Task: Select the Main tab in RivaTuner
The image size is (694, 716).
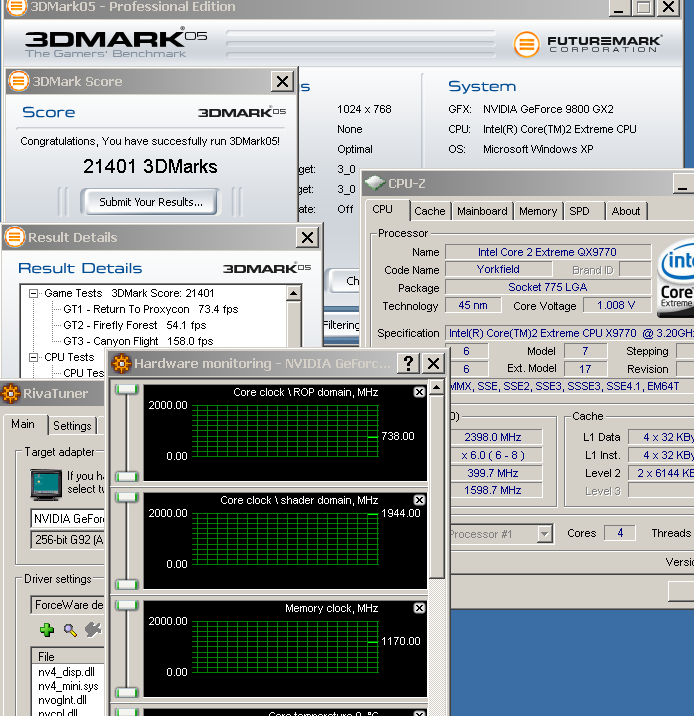Action: pos(23,424)
